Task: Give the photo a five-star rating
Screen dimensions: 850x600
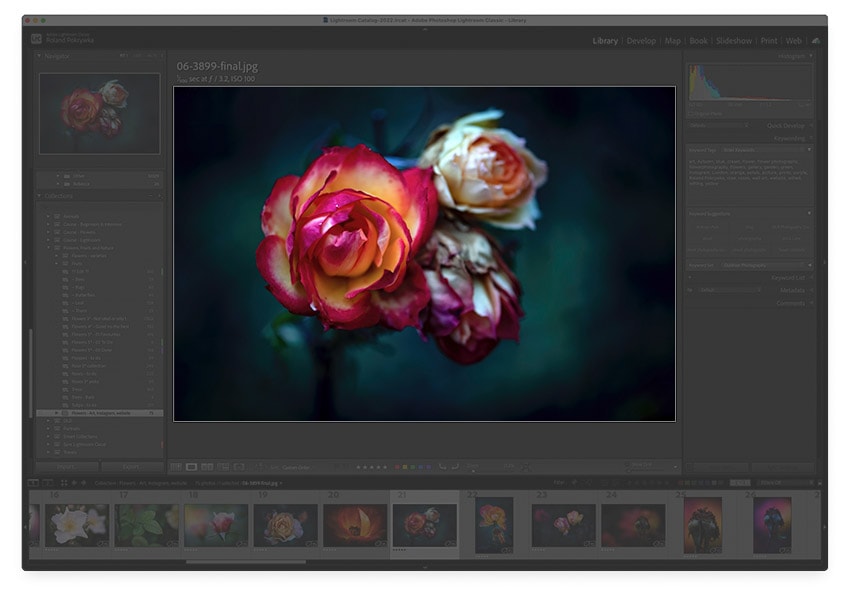Action: click(383, 466)
